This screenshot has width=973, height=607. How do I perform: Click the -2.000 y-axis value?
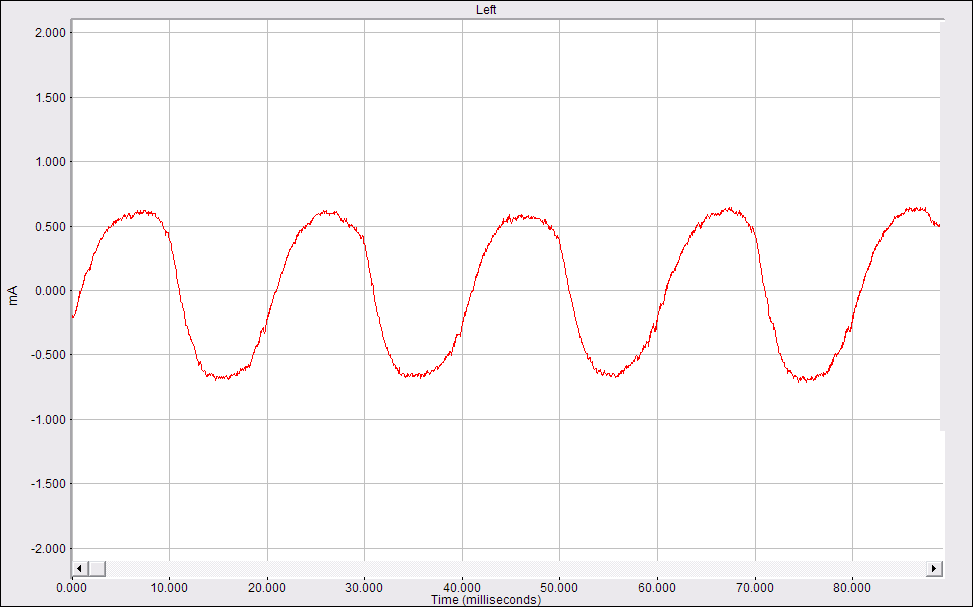tap(48, 549)
